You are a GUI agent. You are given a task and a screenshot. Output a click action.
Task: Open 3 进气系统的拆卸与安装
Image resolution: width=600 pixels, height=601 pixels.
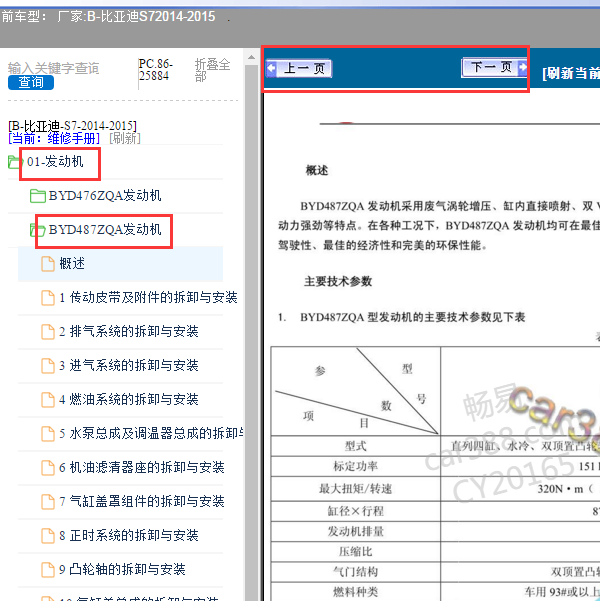point(129,366)
